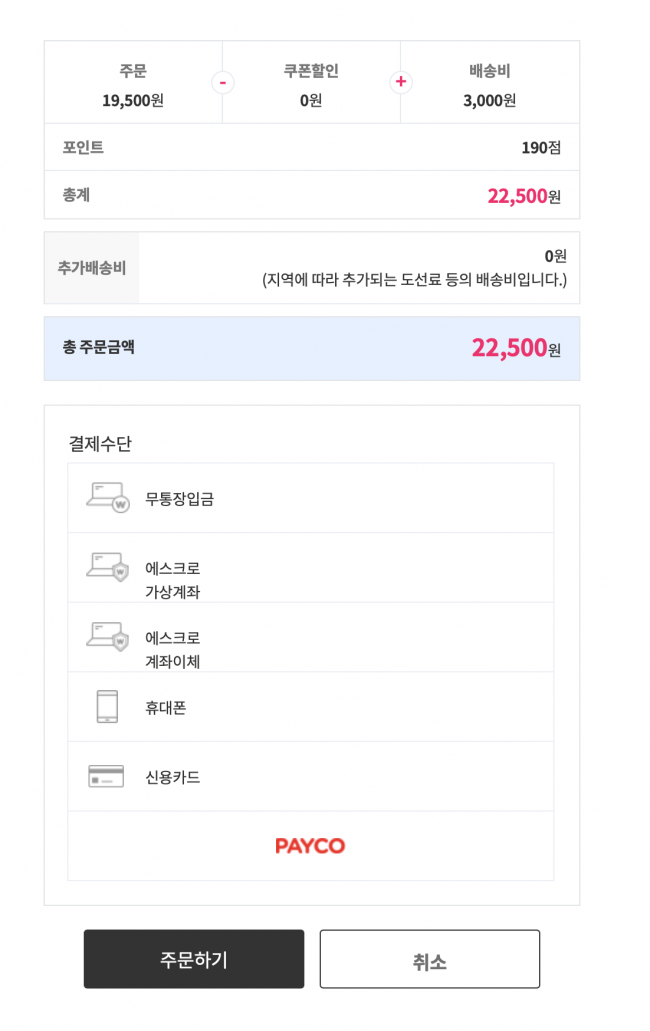Select 에스크로 가상계좌 payment option
This screenshot has height=1031, width=650.
pos(311,568)
